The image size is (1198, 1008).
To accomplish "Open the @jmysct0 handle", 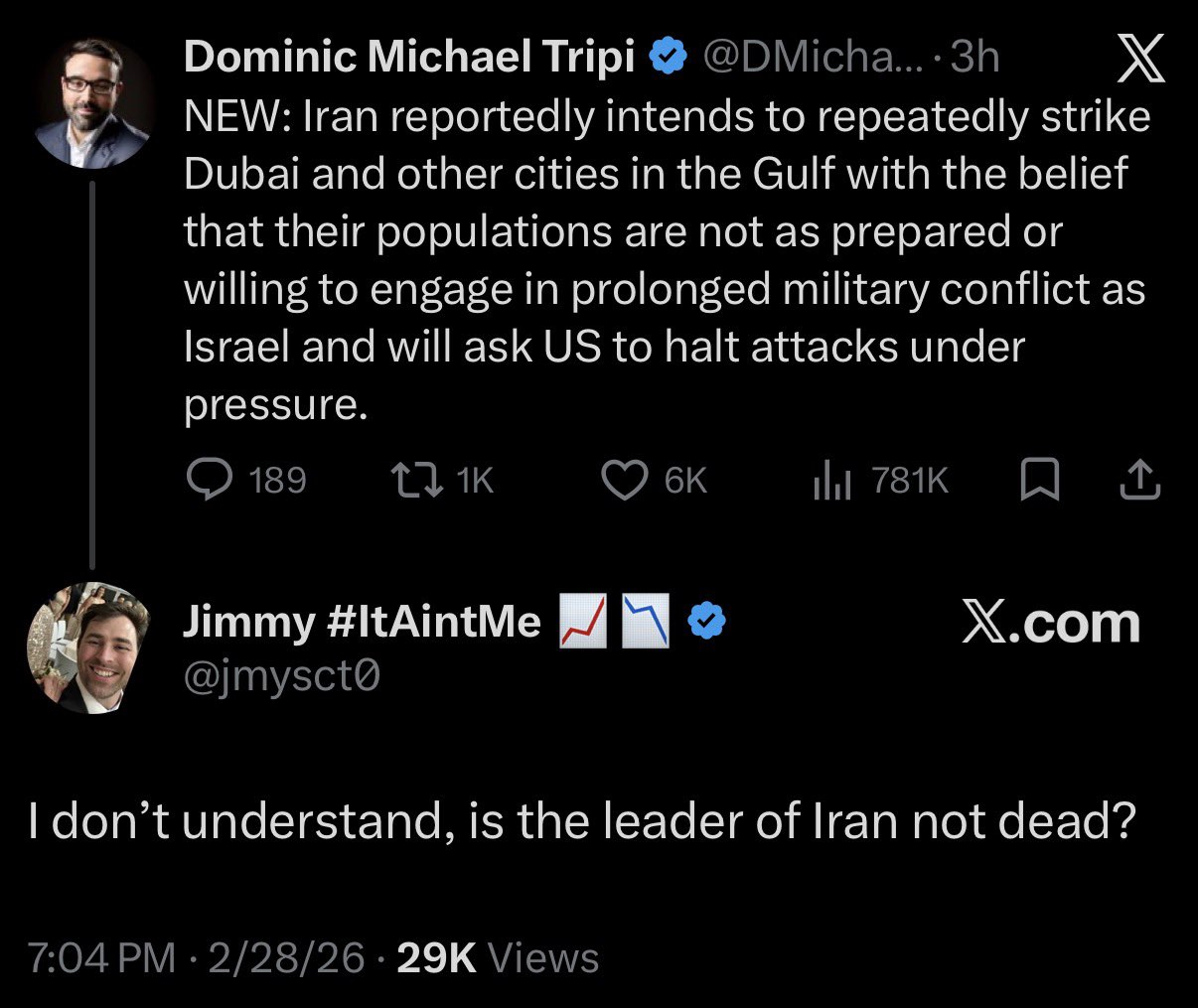I will pyautogui.click(x=282, y=676).
